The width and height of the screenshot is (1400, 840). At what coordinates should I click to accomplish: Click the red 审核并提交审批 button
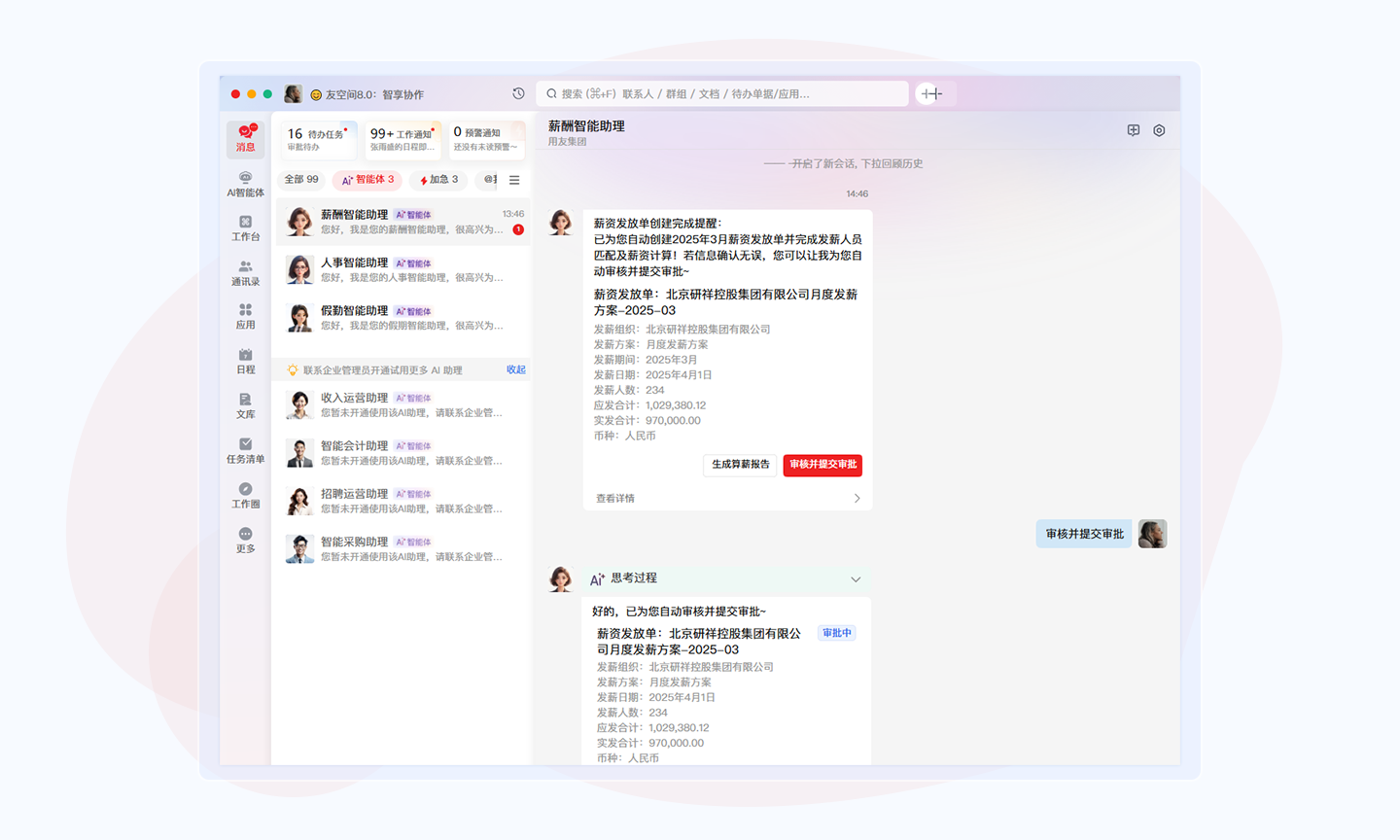[822, 465]
